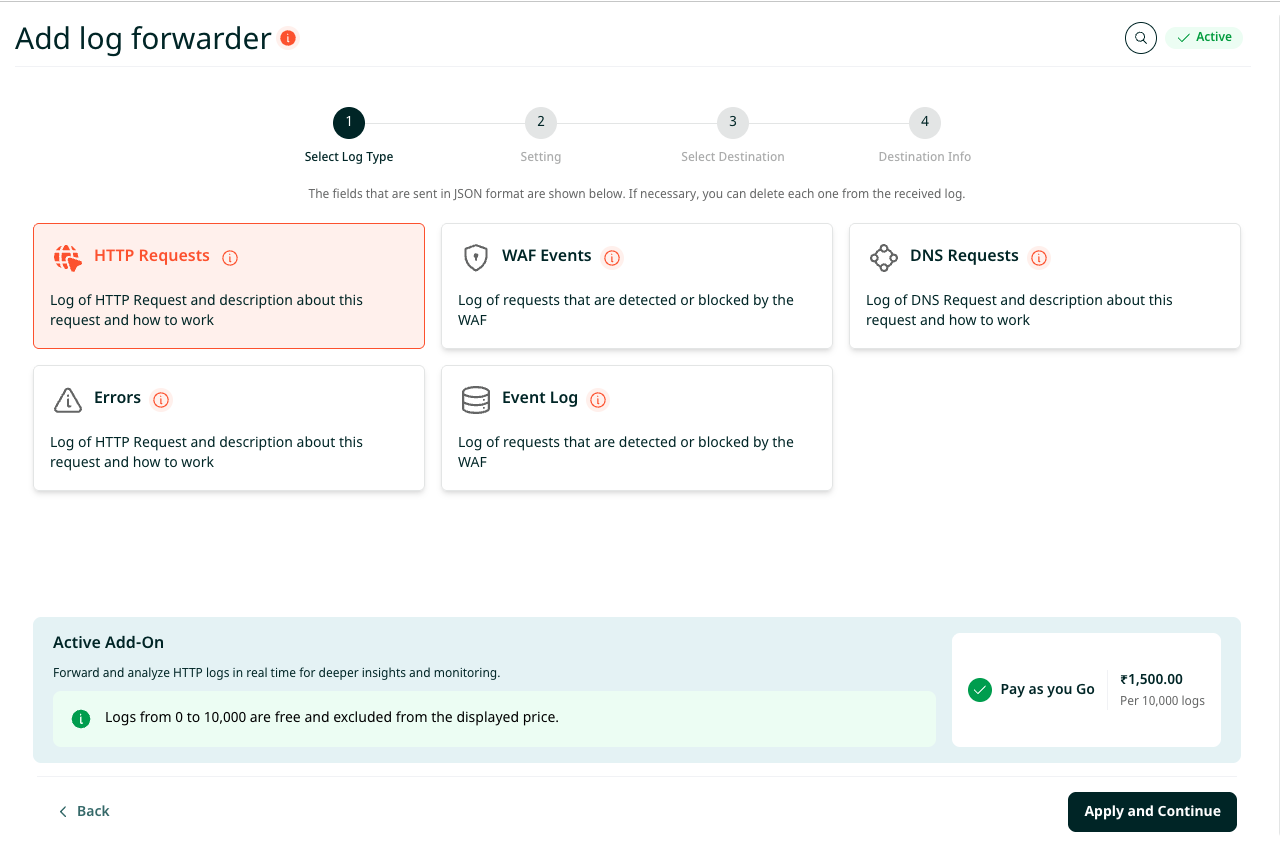Image resolution: width=1280 pixels, height=847 pixels.
Task: Go back using the Back link
Action: (x=84, y=811)
